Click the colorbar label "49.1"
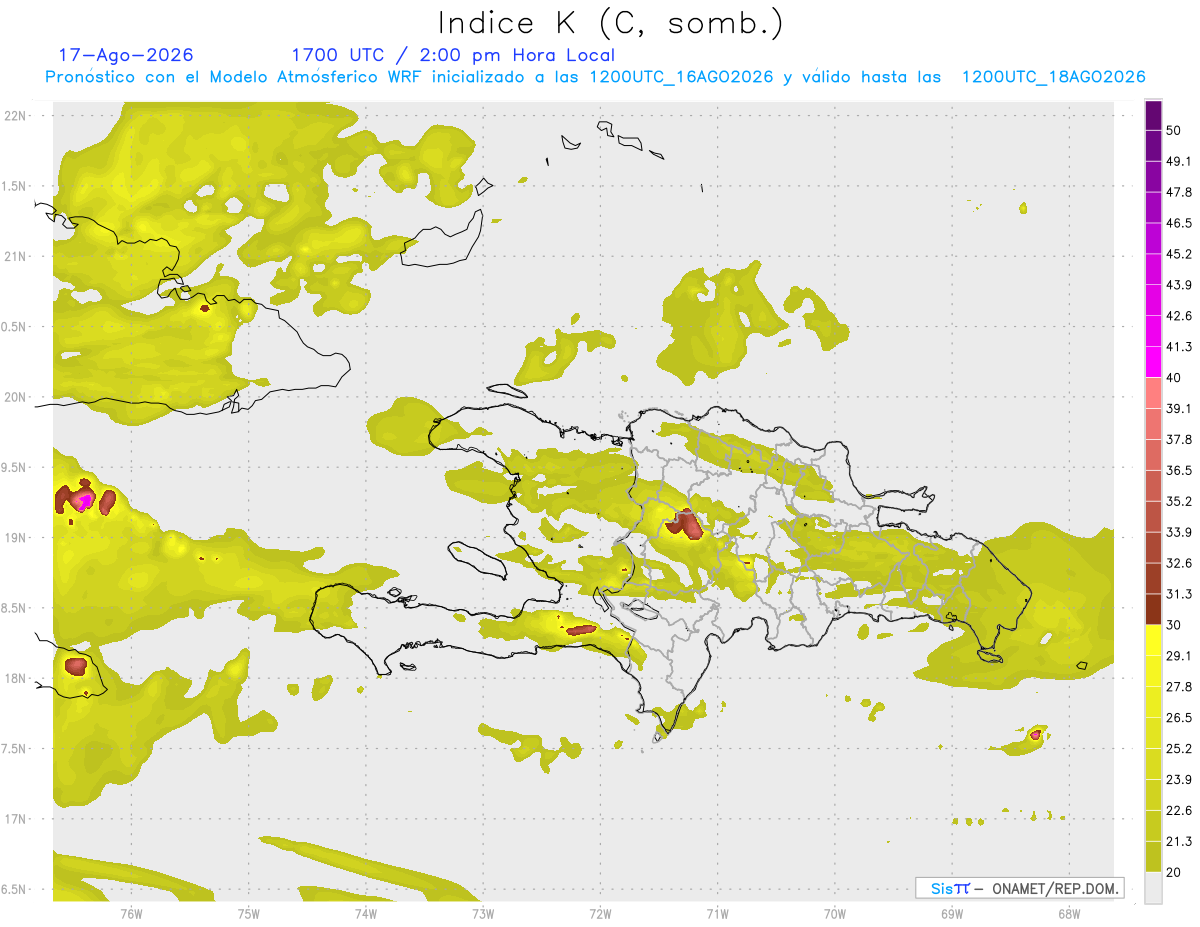 (x=1179, y=161)
